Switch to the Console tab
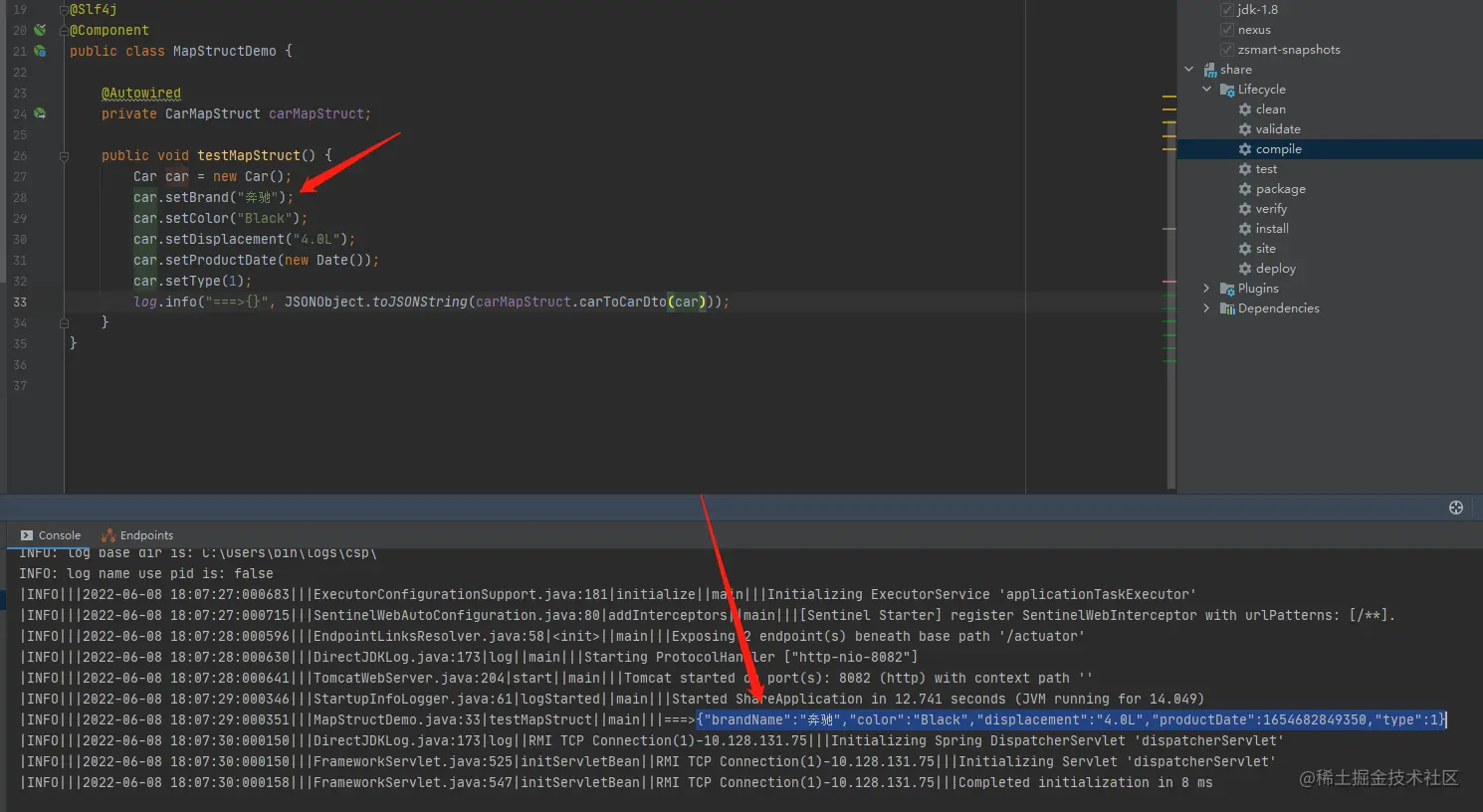1483x812 pixels. (x=50, y=535)
